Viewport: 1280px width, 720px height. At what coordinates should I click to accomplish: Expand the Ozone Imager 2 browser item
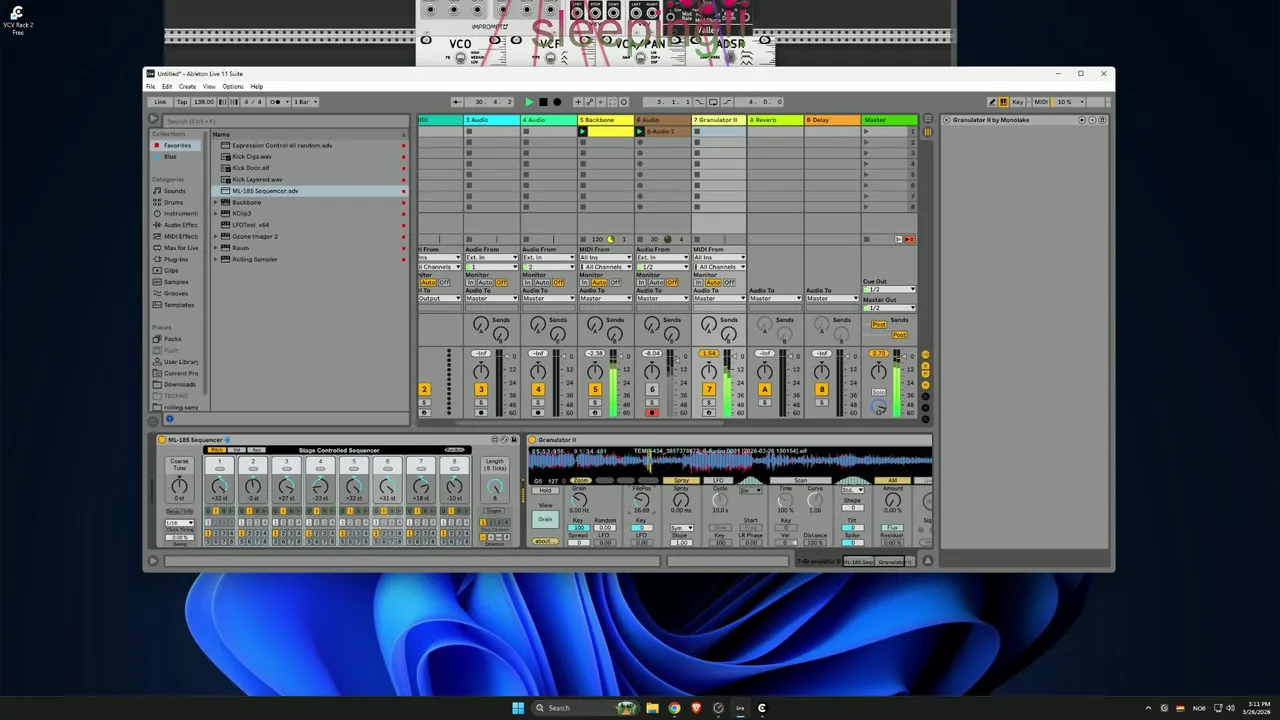tap(215, 236)
